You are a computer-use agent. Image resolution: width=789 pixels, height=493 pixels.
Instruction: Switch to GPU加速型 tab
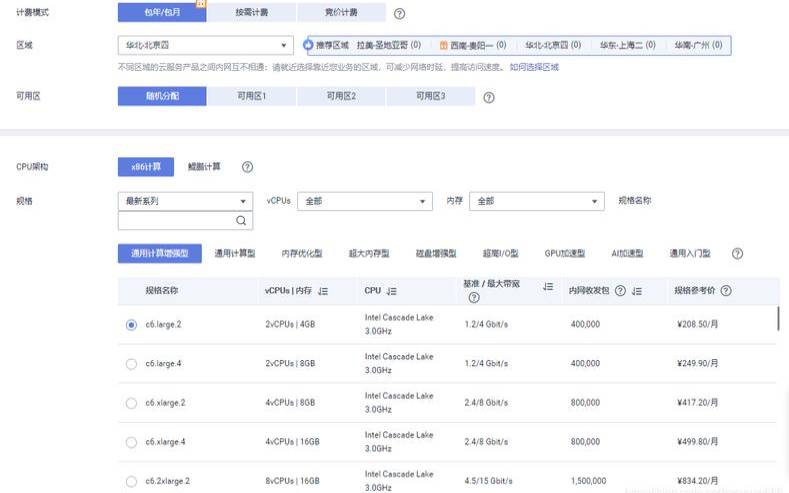(565, 254)
